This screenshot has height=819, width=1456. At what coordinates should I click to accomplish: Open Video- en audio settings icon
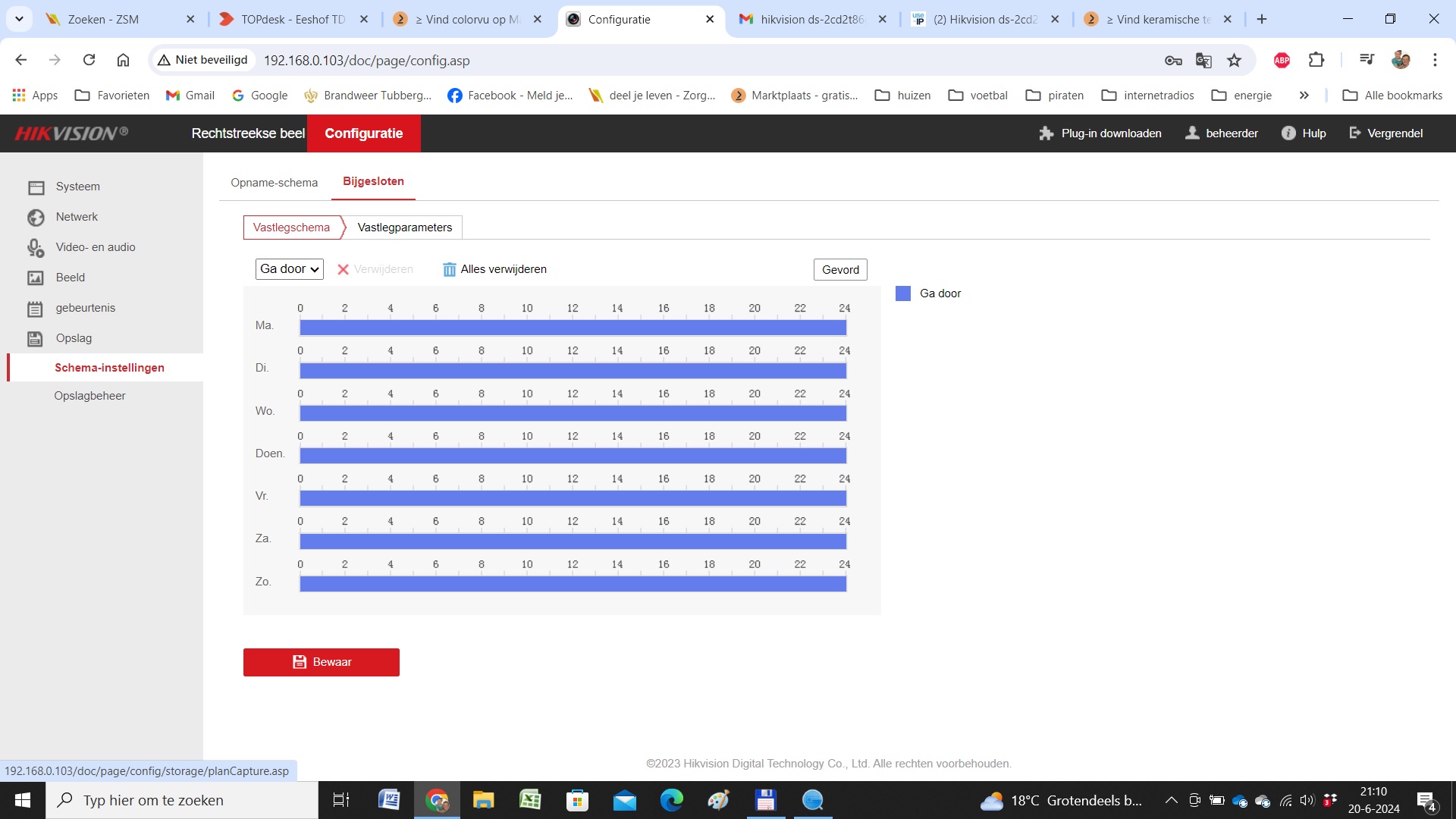36,248
